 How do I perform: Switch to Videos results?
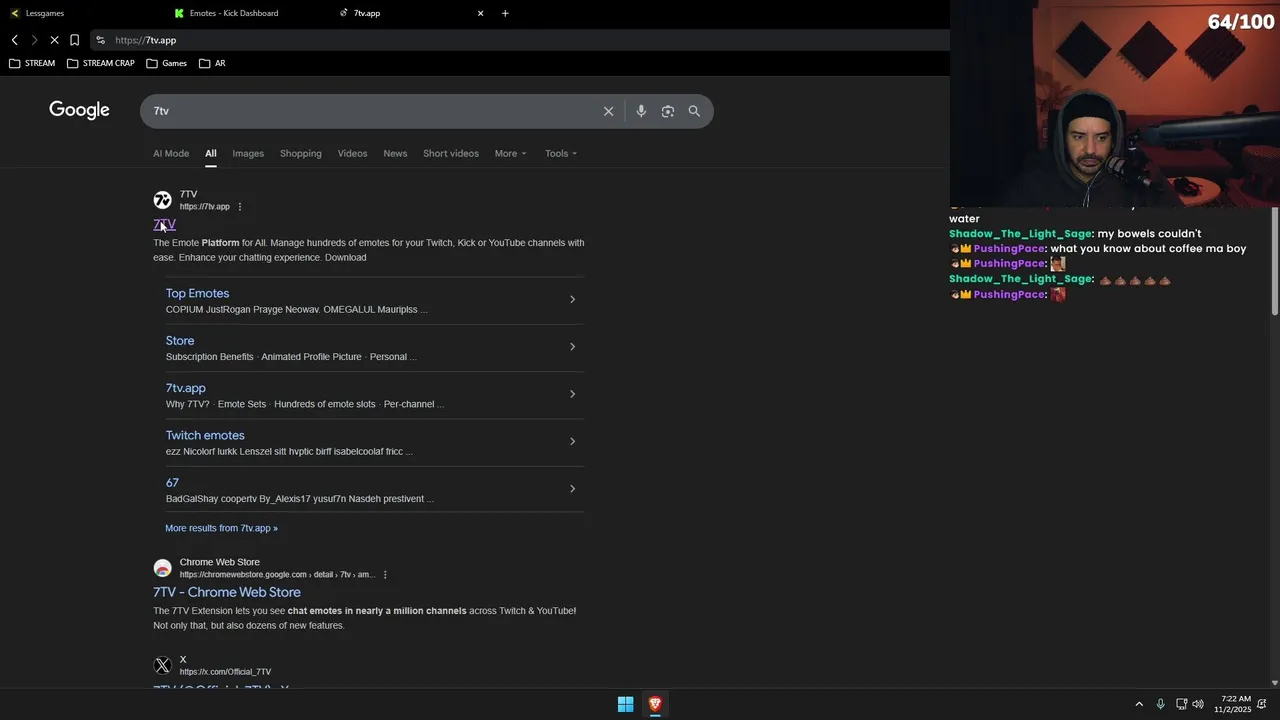(x=352, y=153)
